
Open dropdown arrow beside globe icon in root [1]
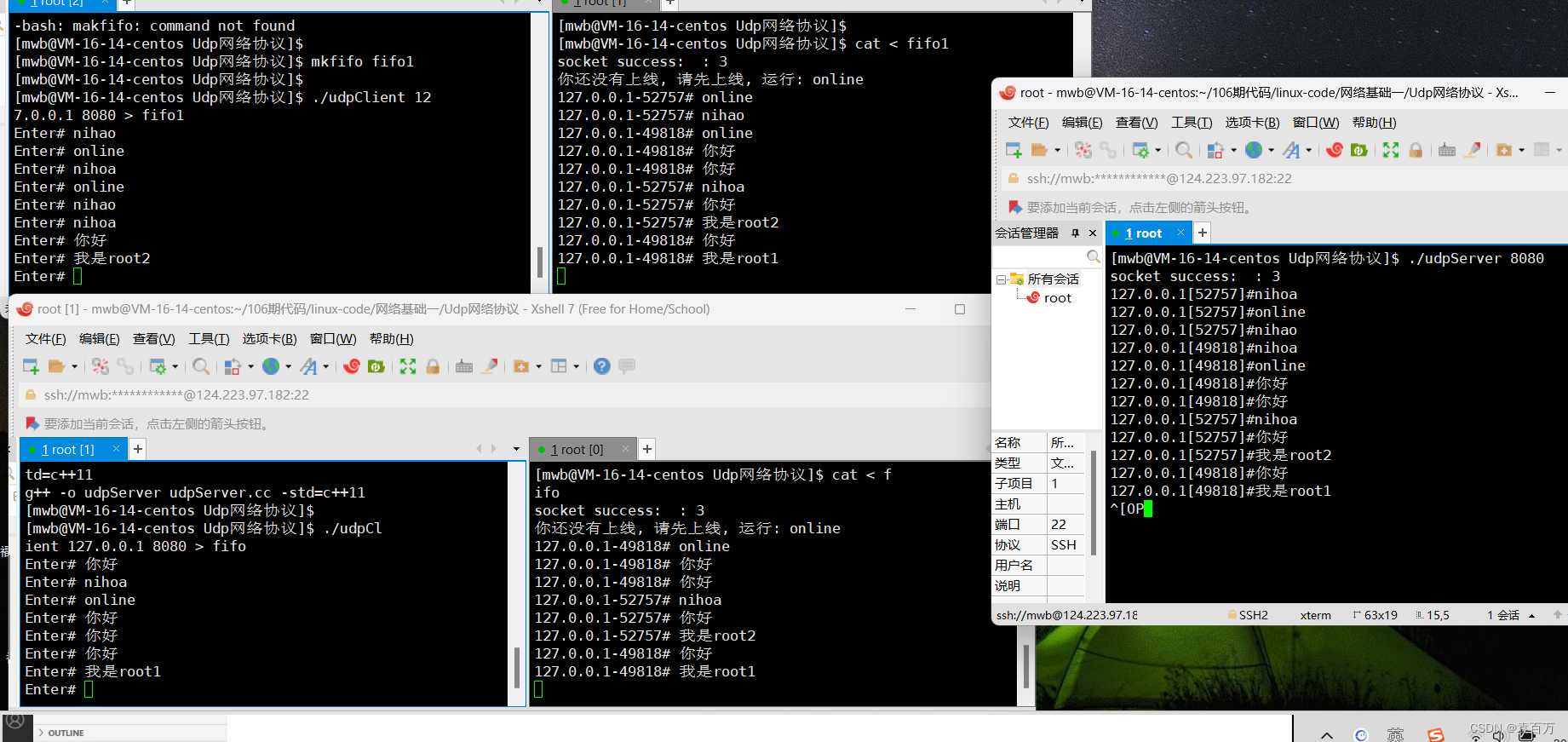(288, 367)
